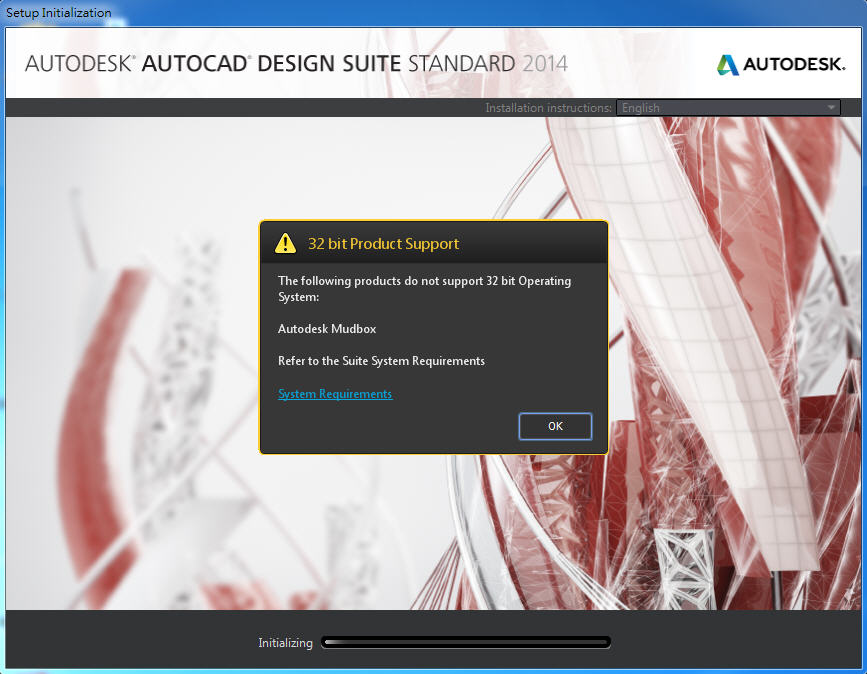This screenshot has height=674, width=867.
Task: Click the 'Initializing' status label
Action: click(285, 642)
